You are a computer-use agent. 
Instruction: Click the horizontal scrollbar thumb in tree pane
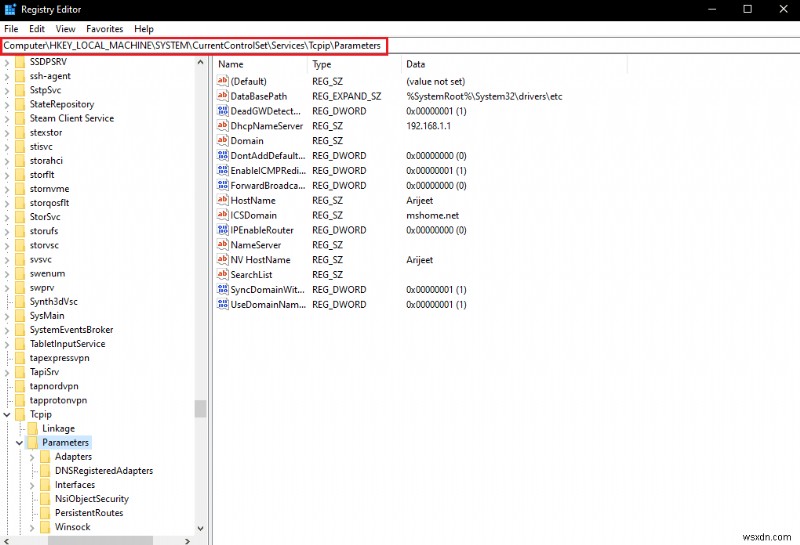pyautogui.click(x=101, y=540)
